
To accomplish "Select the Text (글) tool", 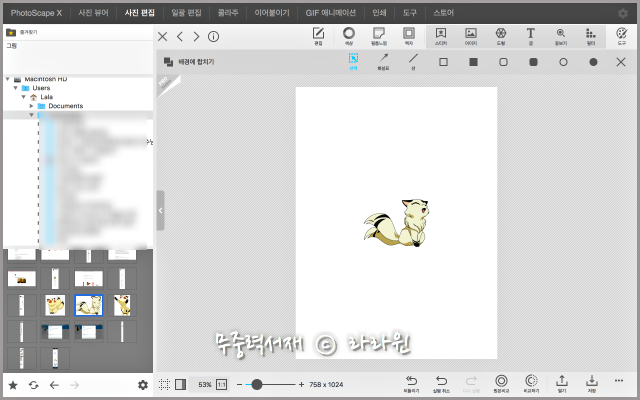I will click(x=531, y=36).
